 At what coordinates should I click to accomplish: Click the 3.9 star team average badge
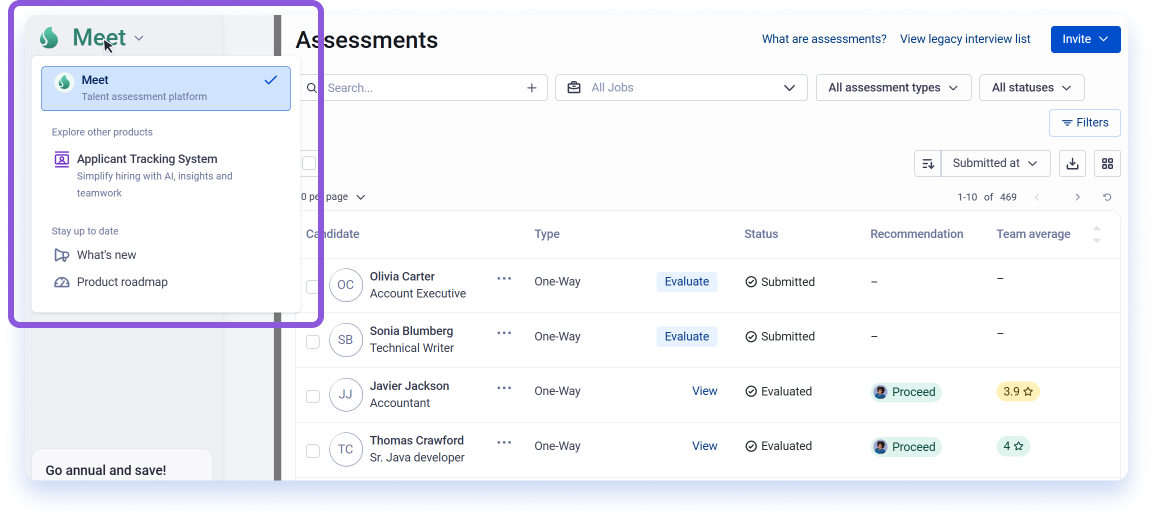[x=1018, y=391]
